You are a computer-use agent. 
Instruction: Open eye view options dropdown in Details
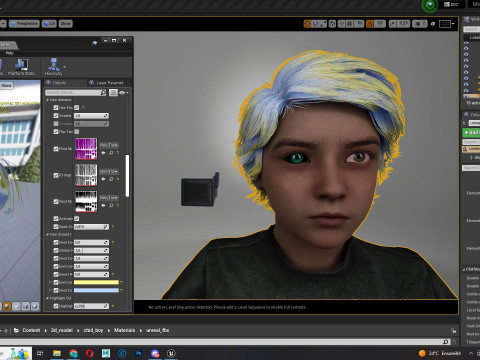(x=123, y=93)
